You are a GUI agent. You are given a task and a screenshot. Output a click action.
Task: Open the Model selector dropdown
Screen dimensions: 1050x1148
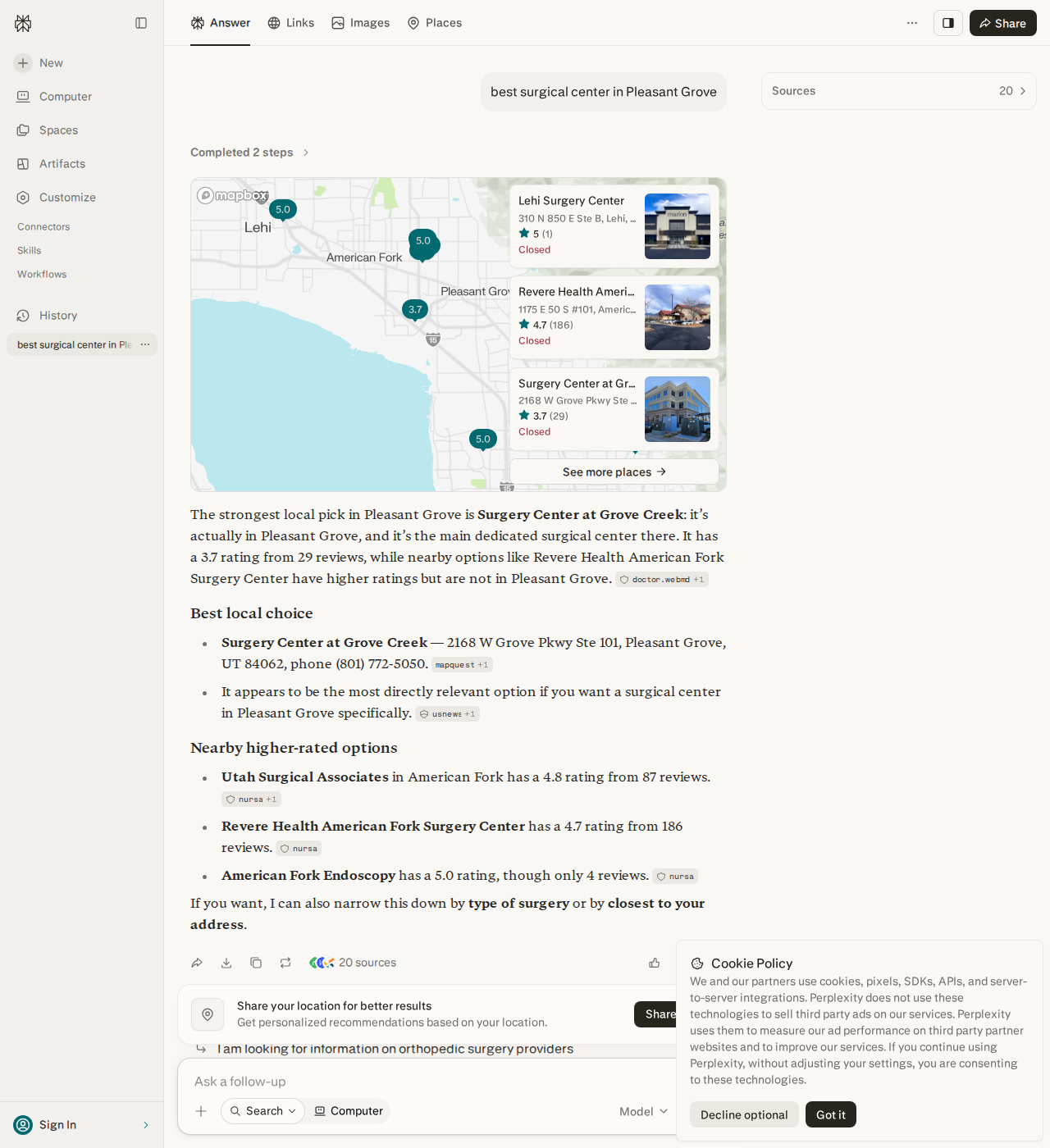click(x=644, y=1111)
